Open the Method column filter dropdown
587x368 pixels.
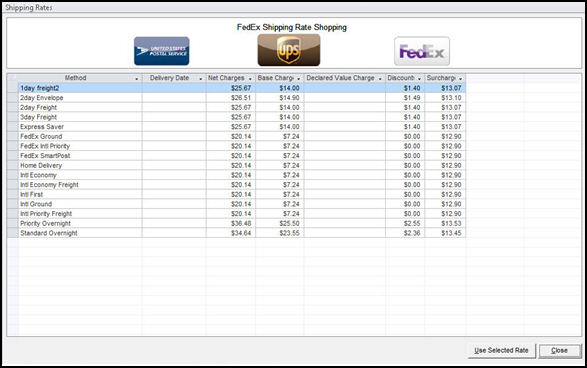click(136, 79)
